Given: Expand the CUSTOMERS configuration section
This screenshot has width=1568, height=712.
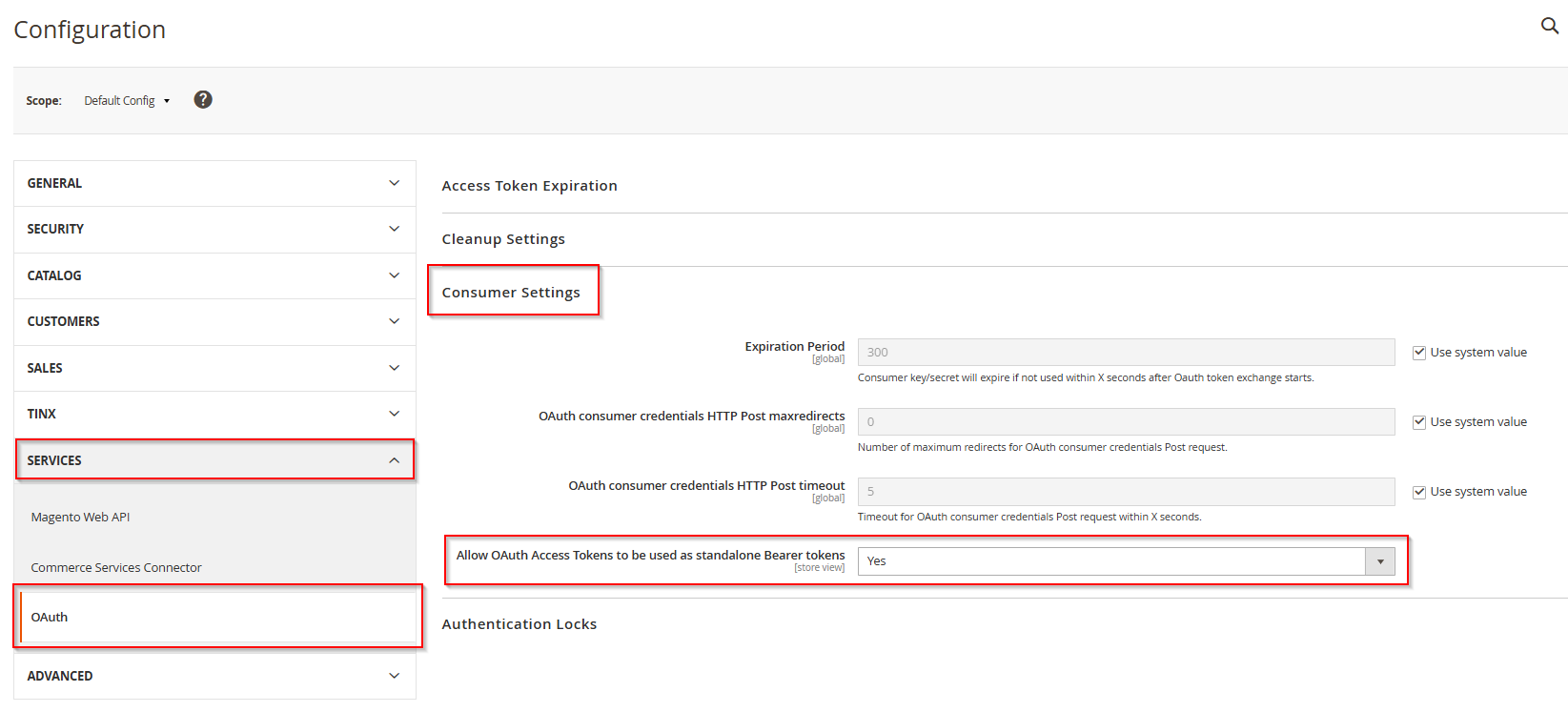Looking at the screenshot, I should [214, 321].
